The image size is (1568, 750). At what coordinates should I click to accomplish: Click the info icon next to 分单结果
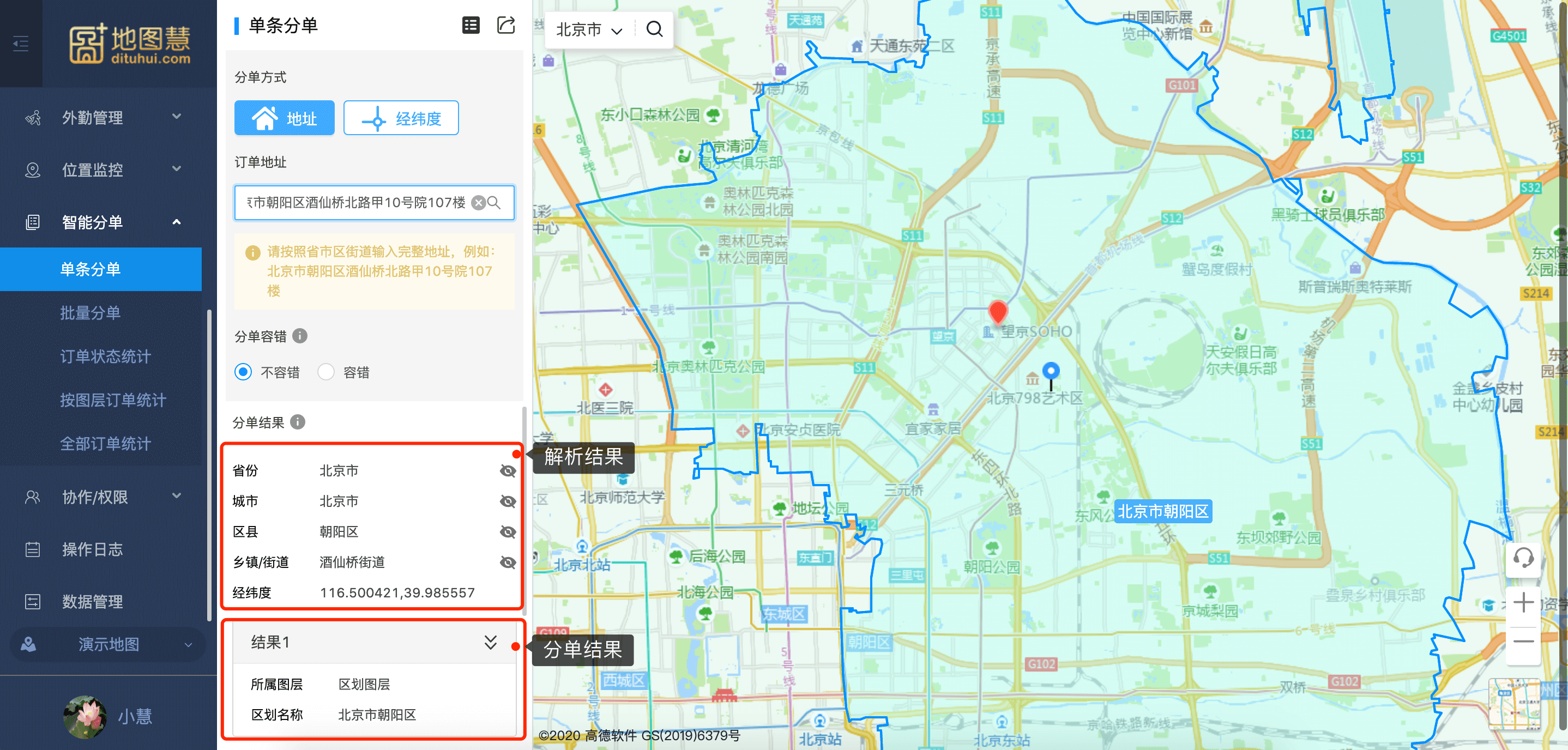pos(298,422)
